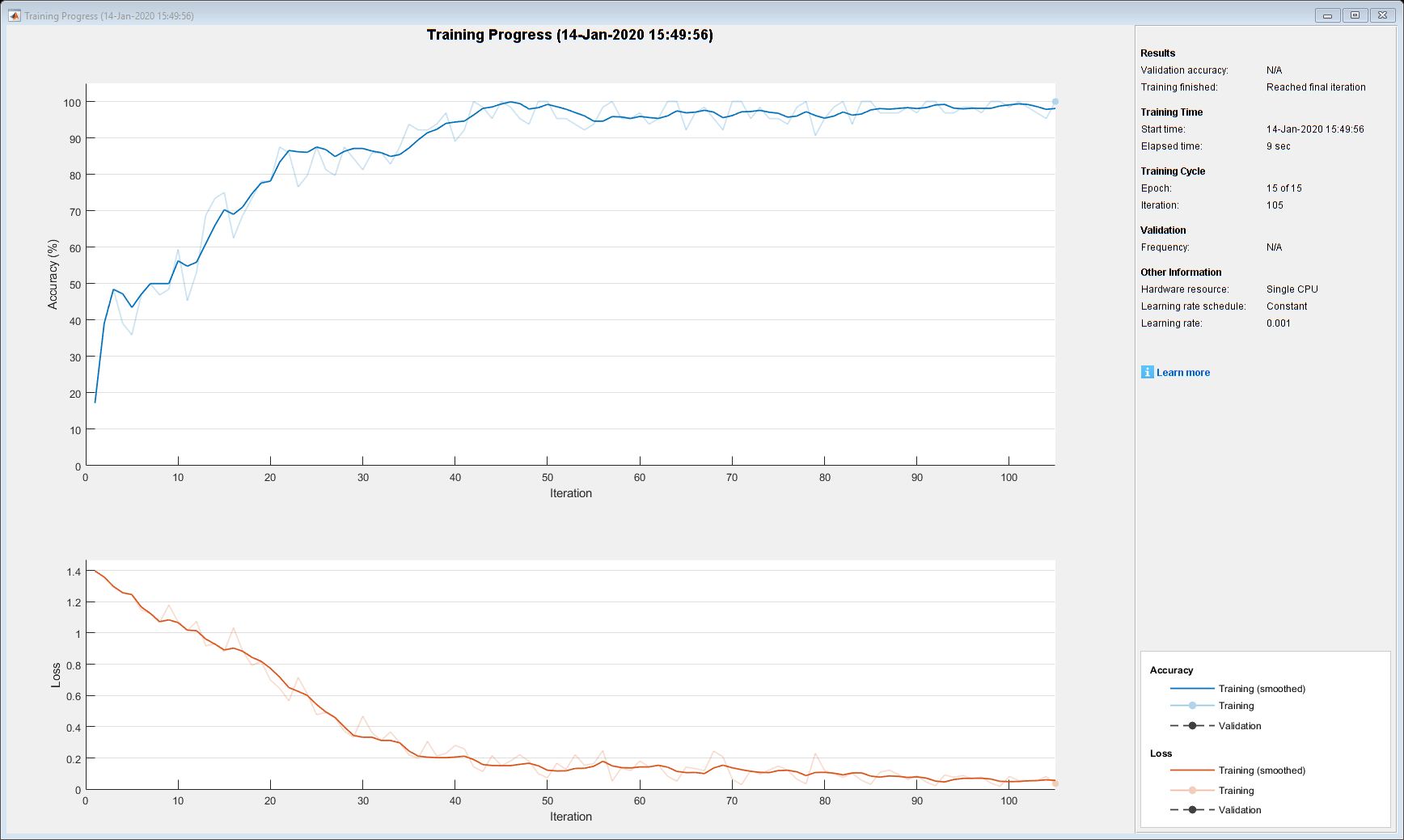Click the 'Other Information' section heading

tap(1181, 272)
